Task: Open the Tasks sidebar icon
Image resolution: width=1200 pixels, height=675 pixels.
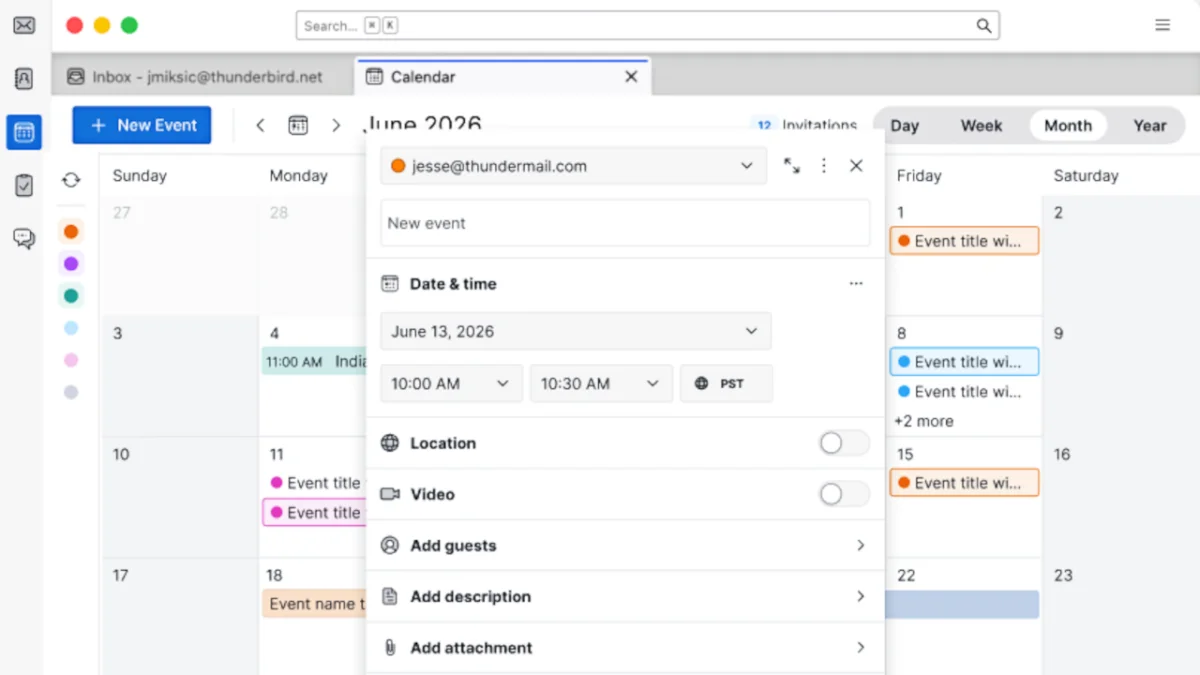Action: (x=24, y=185)
